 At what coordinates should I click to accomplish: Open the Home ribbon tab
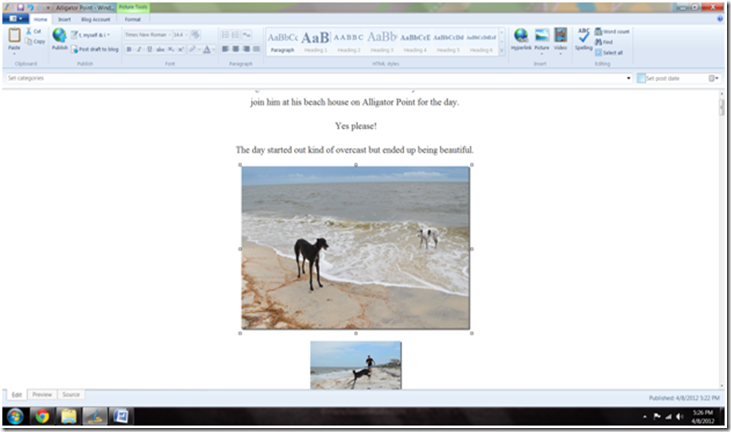click(40, 20)
